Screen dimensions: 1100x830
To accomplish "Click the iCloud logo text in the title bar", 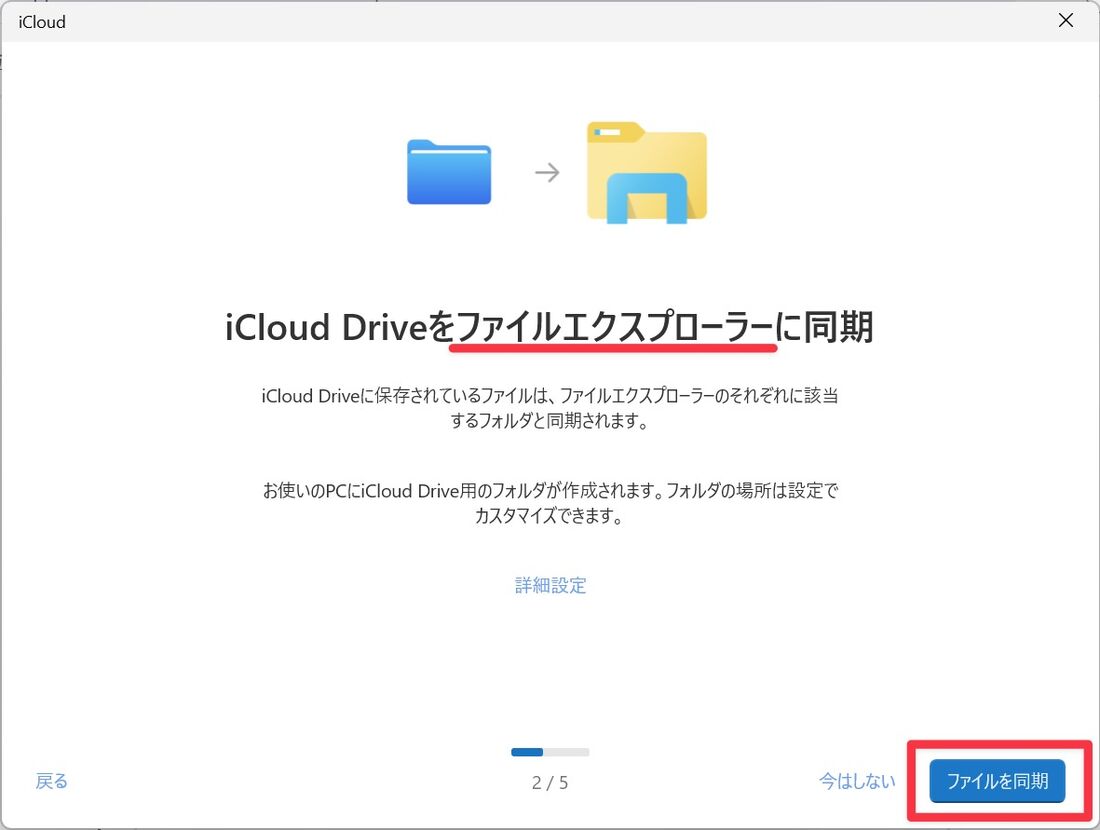I will click(x=41, y=21).
